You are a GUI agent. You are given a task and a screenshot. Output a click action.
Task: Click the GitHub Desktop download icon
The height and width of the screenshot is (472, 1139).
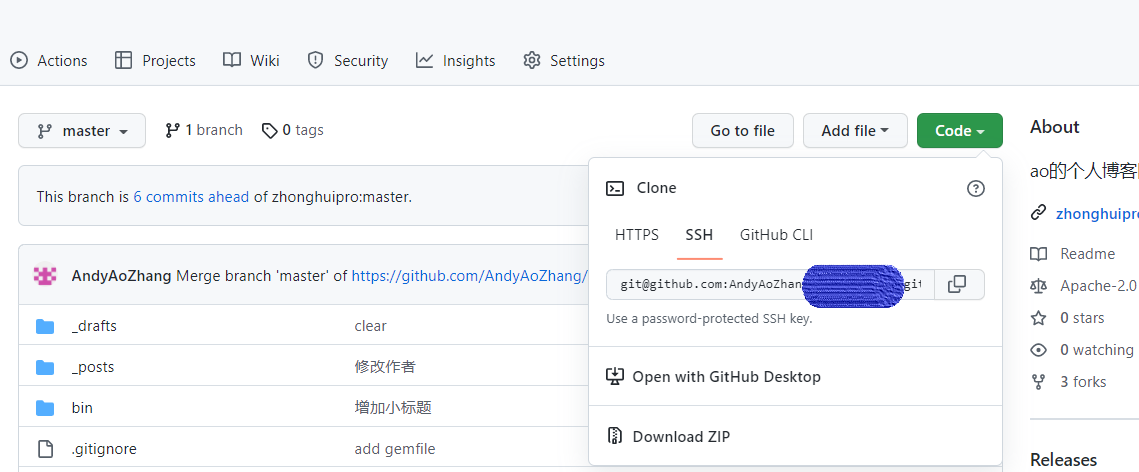615,376
